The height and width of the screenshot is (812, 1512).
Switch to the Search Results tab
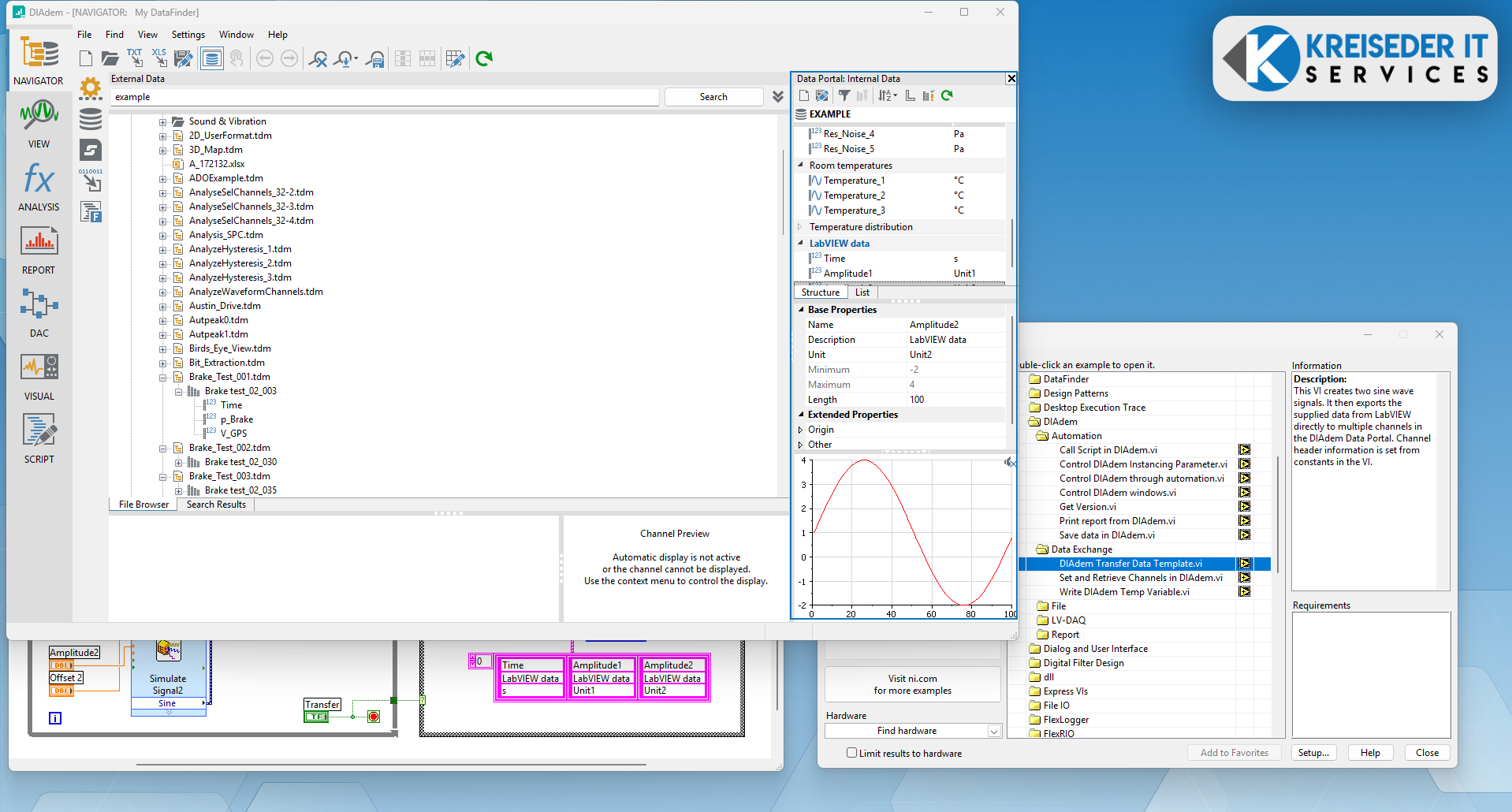click(x=216, y=505)
